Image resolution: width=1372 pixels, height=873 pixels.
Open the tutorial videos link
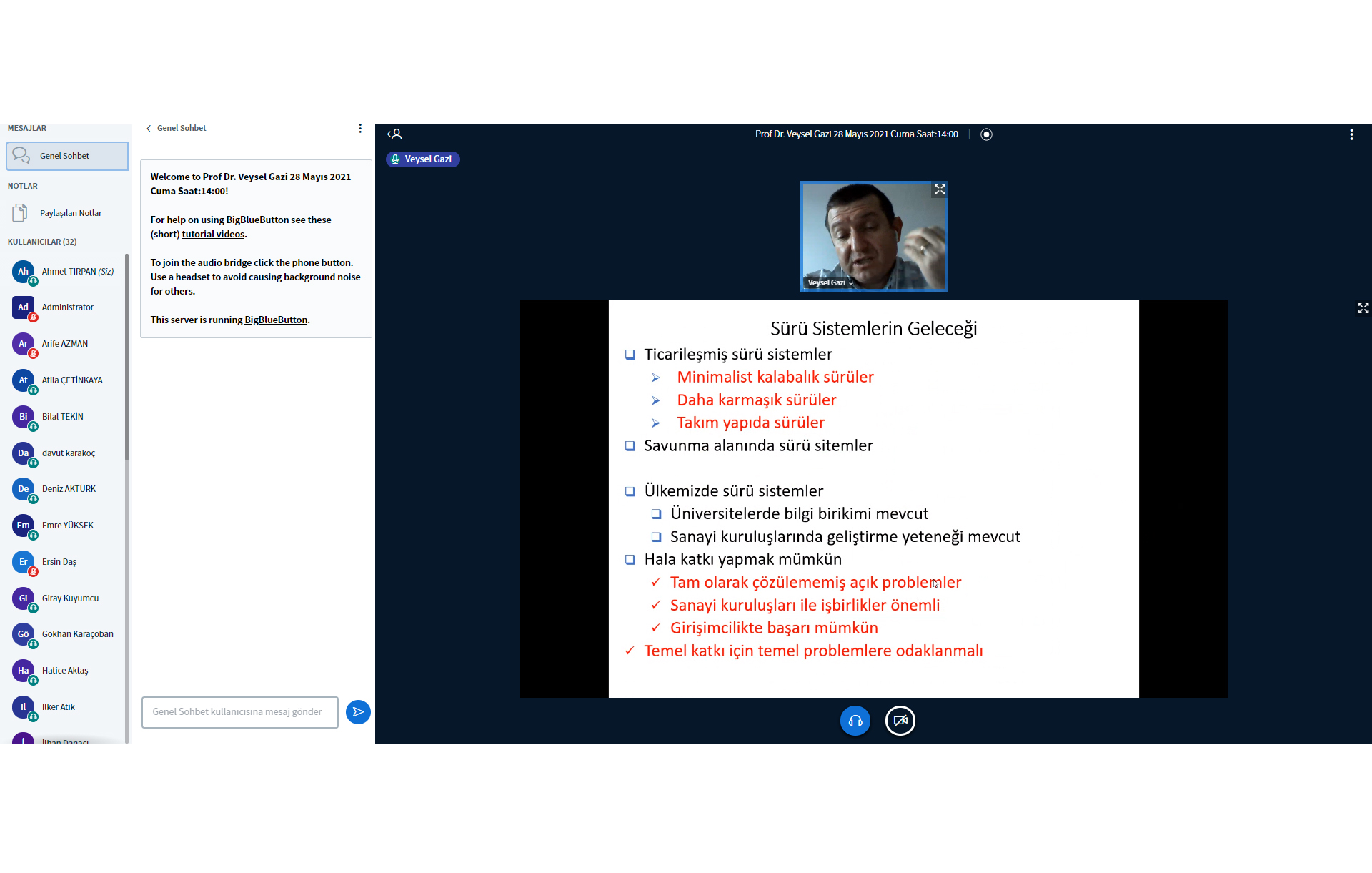click(213, 234)
